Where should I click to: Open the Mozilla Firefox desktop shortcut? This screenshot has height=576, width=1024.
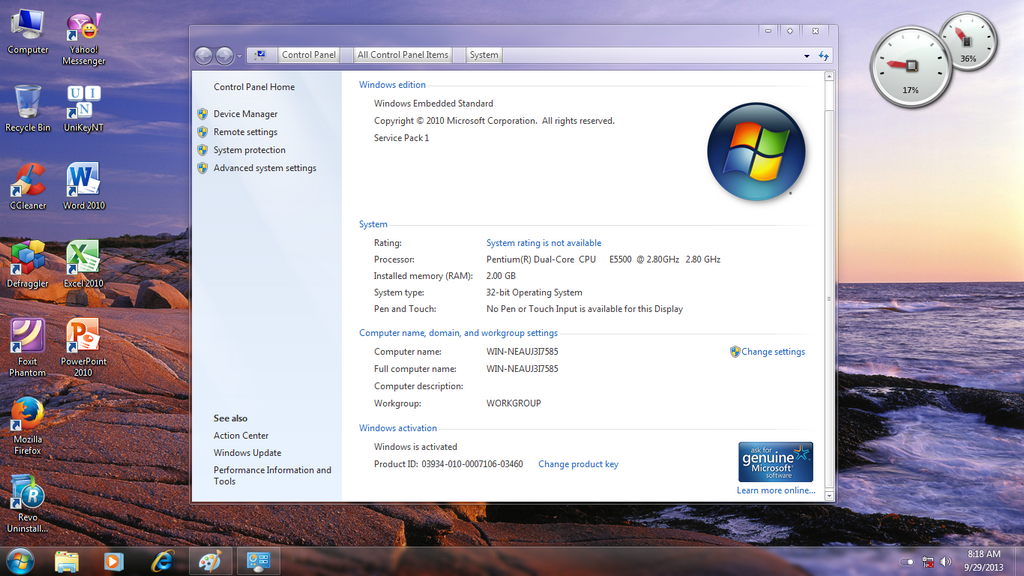pos(27,416)
